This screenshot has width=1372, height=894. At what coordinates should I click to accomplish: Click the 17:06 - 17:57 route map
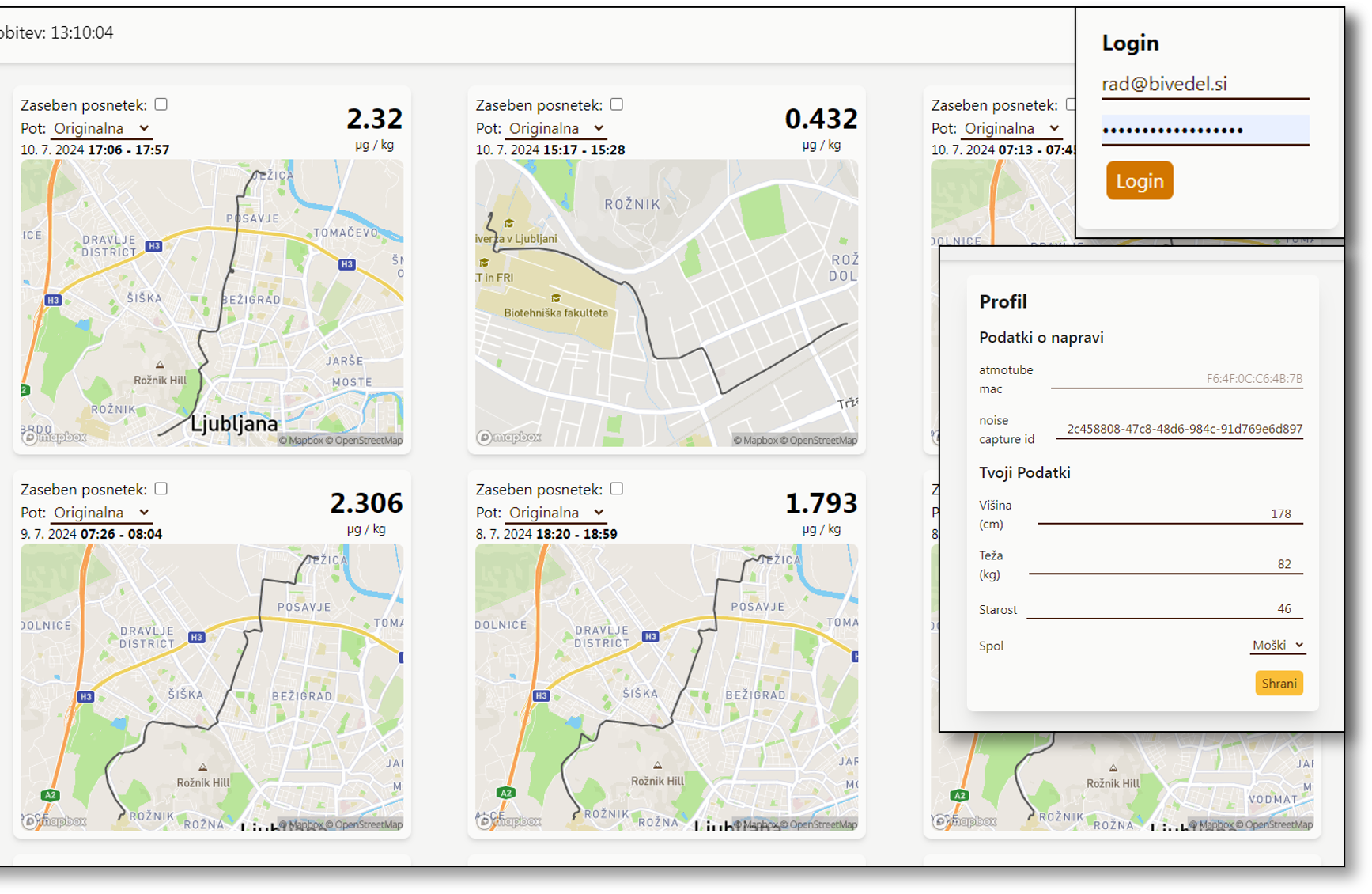[212, 303]
